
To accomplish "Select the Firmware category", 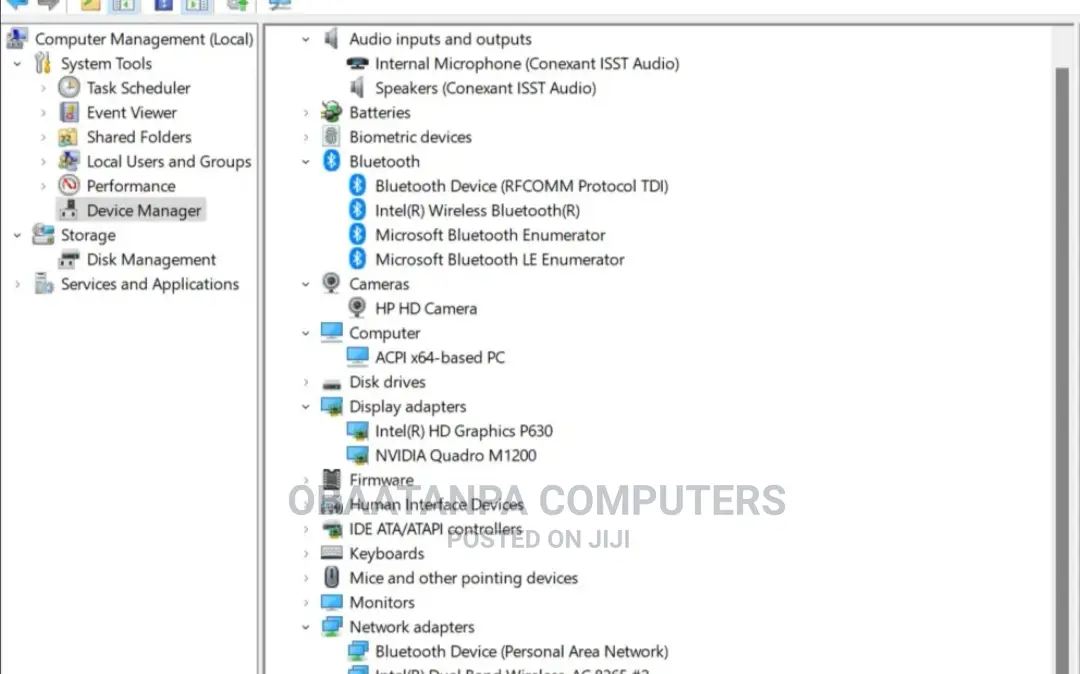I will coord(381,480).
